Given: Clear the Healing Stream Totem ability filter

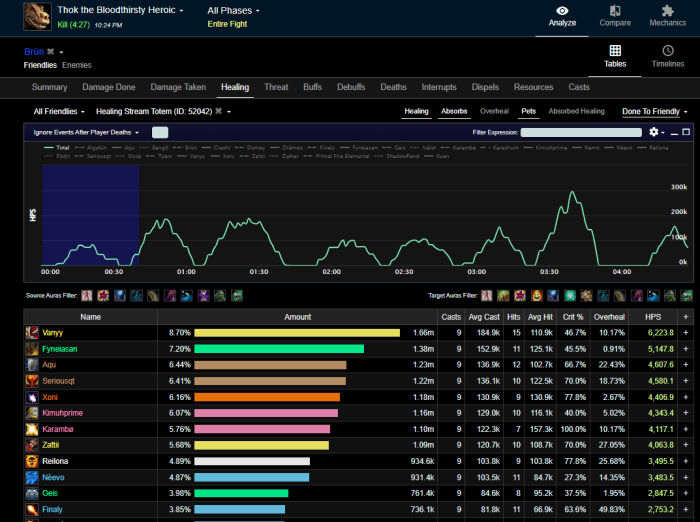Looking at the screenshot, I should 217,112.
